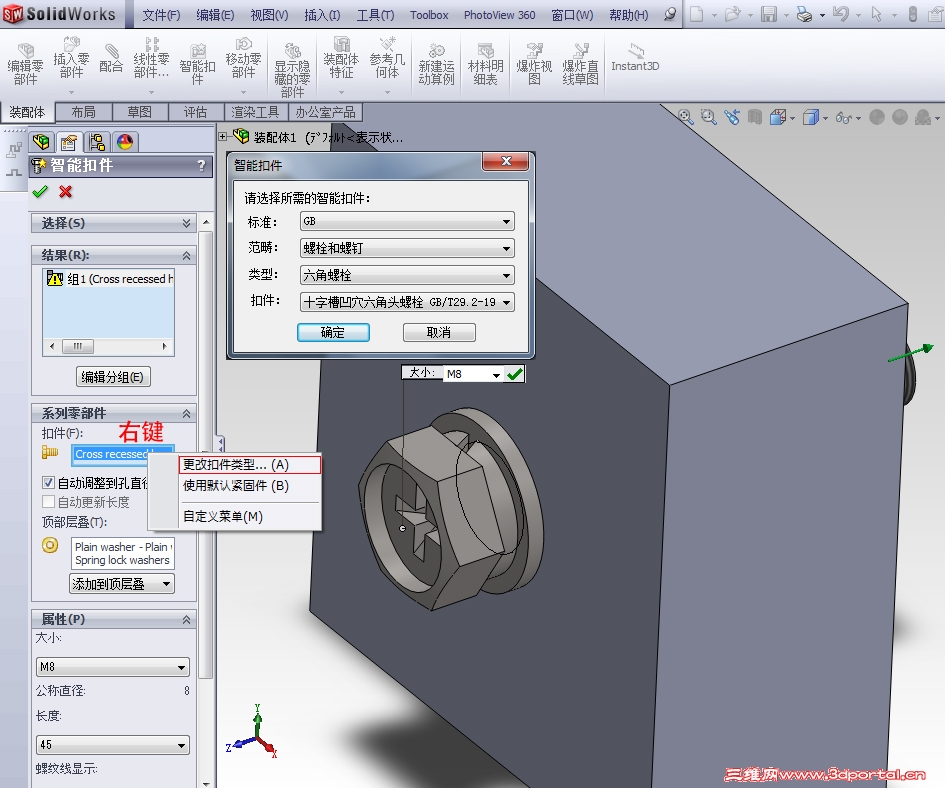Toggle 自动调整到孔直径 checkbox
Image resolution: width=945 pixels, height=788 pixels.
pyautogui.click(x=49, y=482)
